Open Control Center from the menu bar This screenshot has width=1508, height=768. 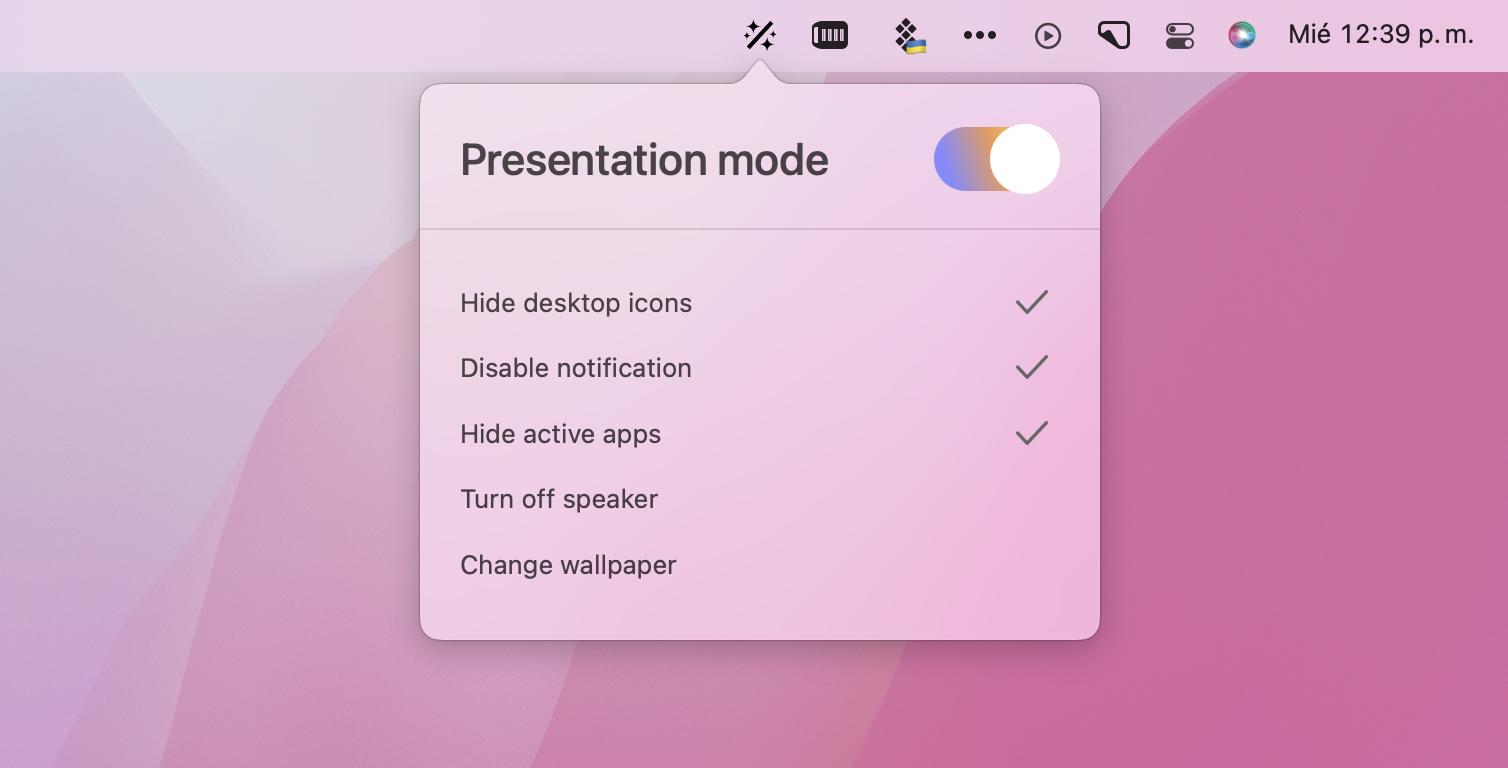pos(1180,36)
